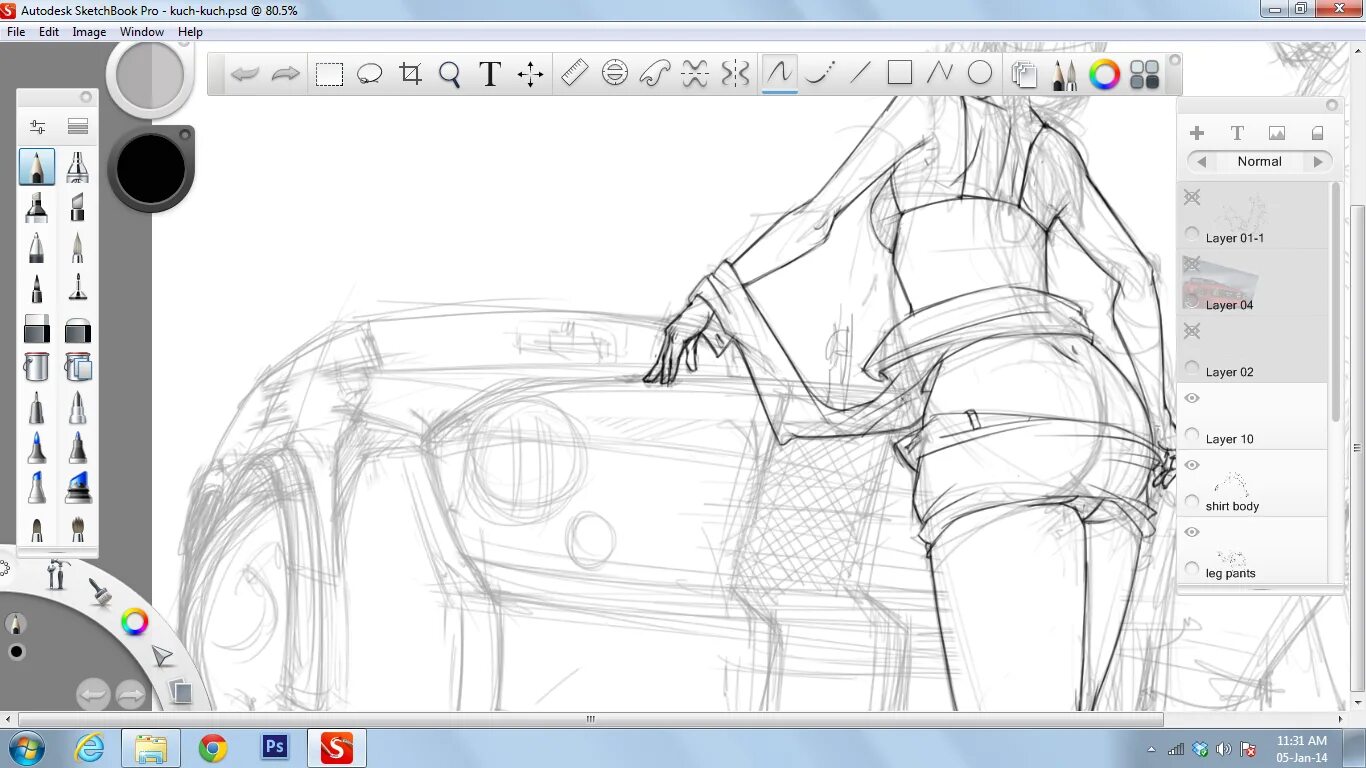Click the Undo arrow in the top toolbar
Screen dimensions: 1366x768
(x=245, y=74)
